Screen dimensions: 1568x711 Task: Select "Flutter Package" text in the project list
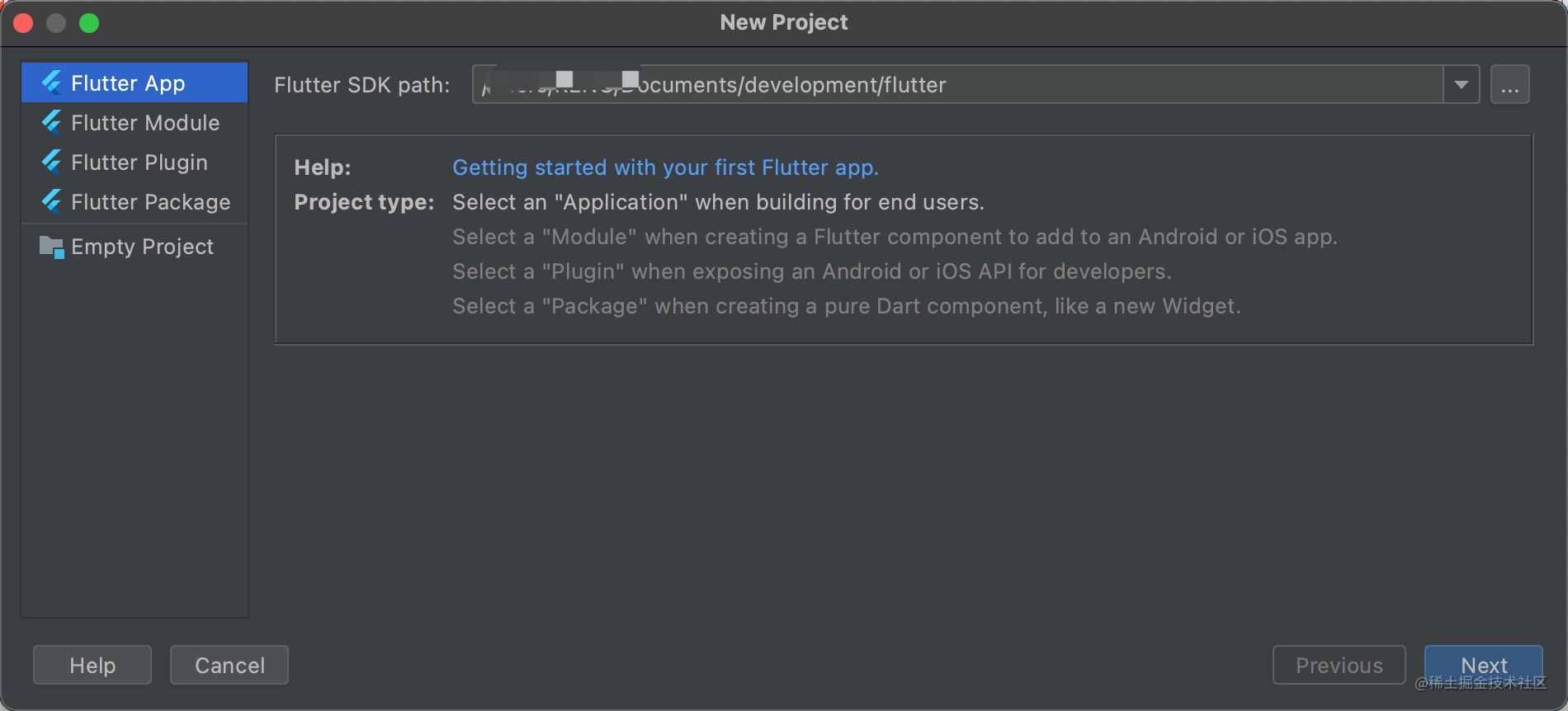(151, 202)
